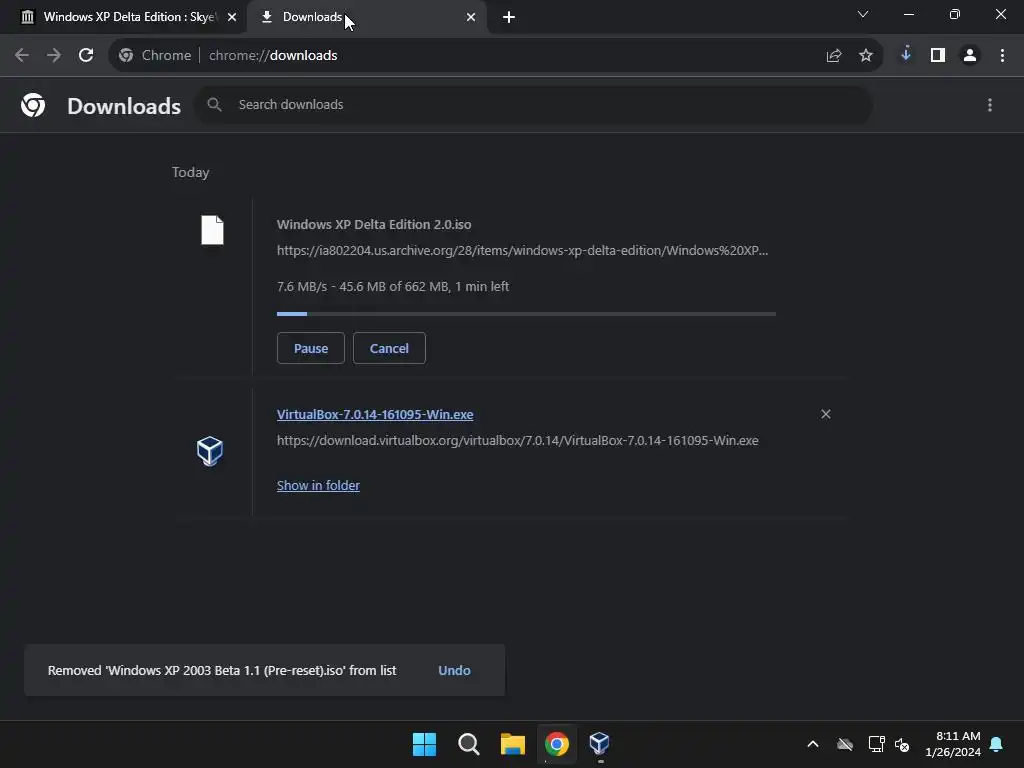Select the Downloads tab
Screen dimensions: 1024x768
tap(366, 17)
